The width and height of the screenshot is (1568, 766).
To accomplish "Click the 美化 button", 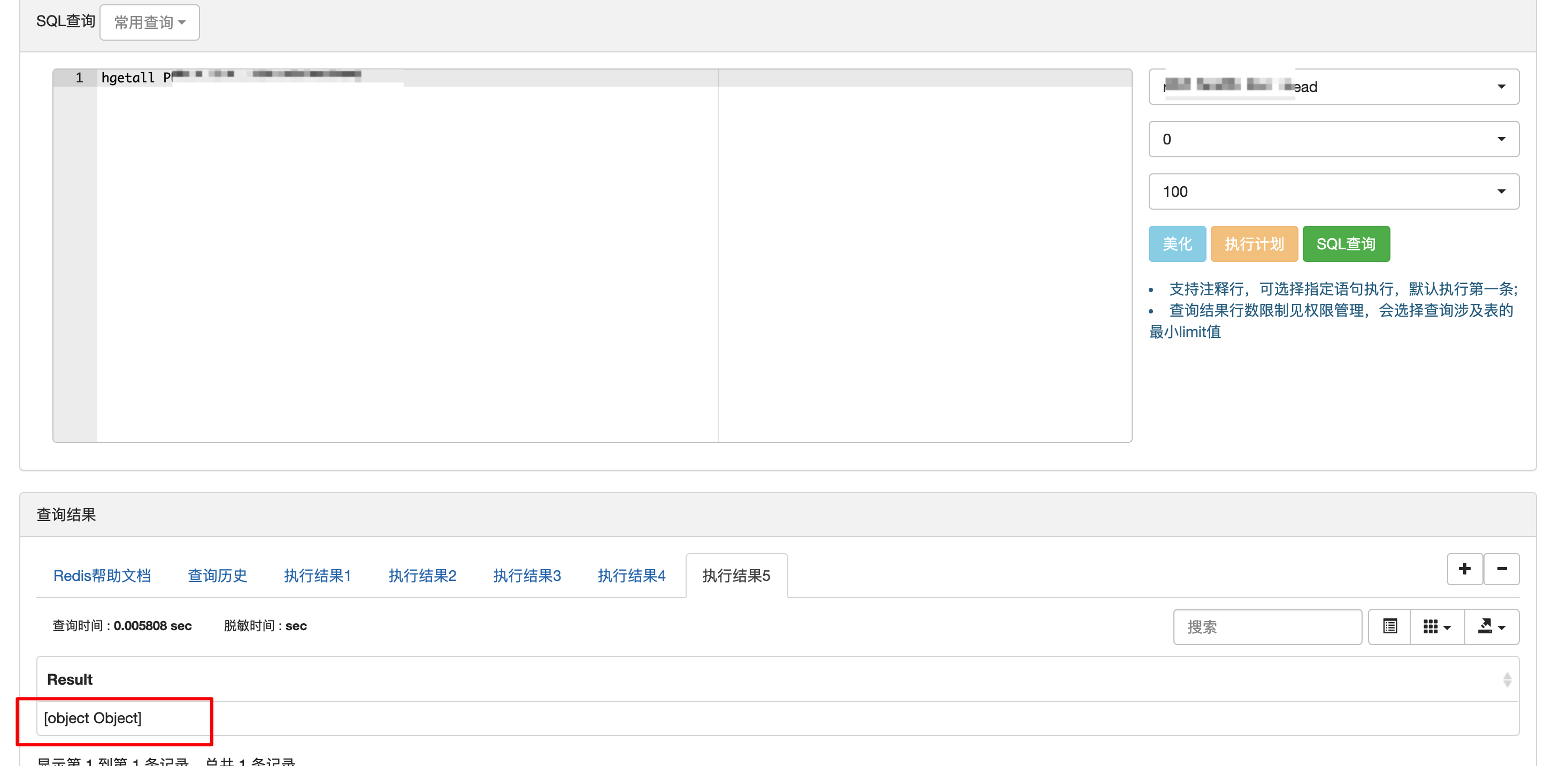I will (1177, 244).
